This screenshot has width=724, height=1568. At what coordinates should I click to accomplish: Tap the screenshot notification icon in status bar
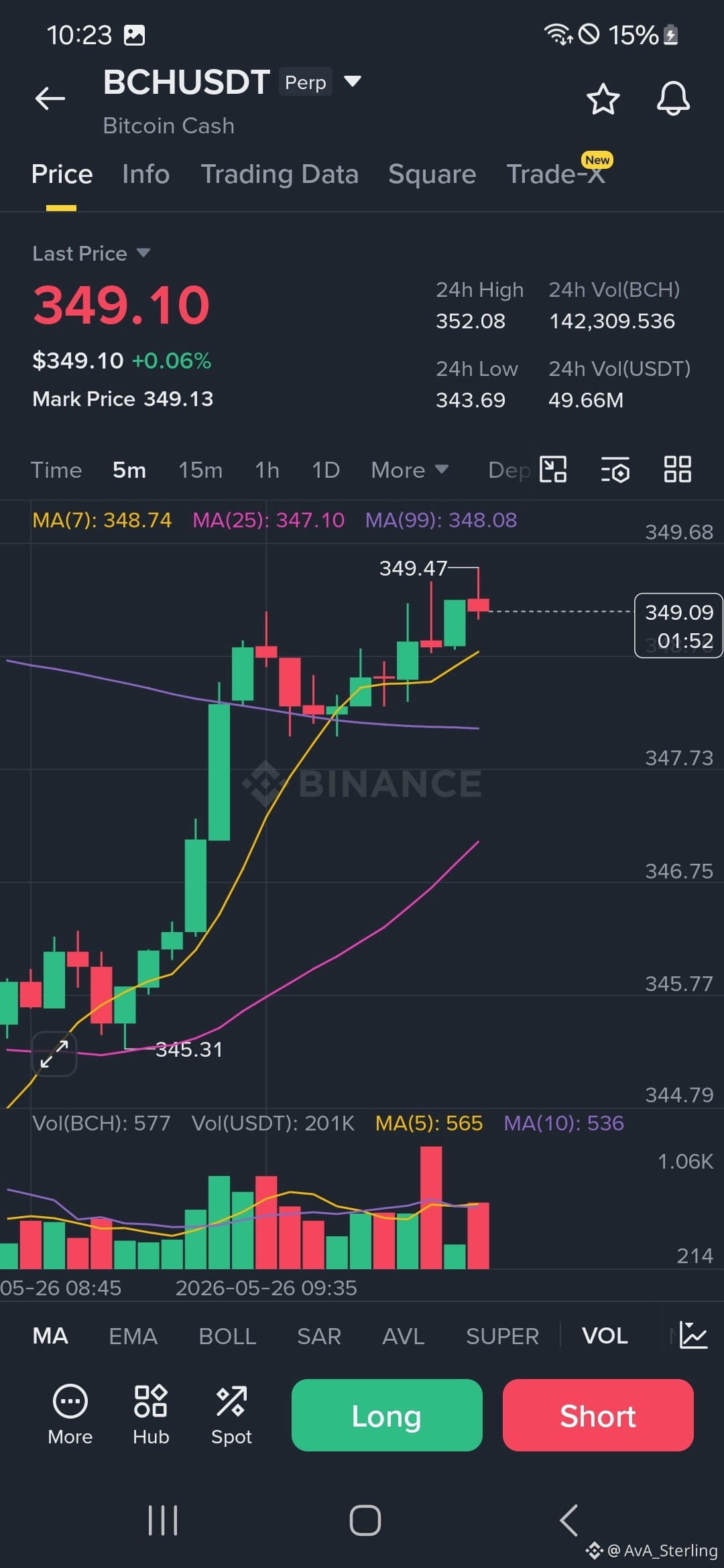pyautogui.click(x=135, y=35)
